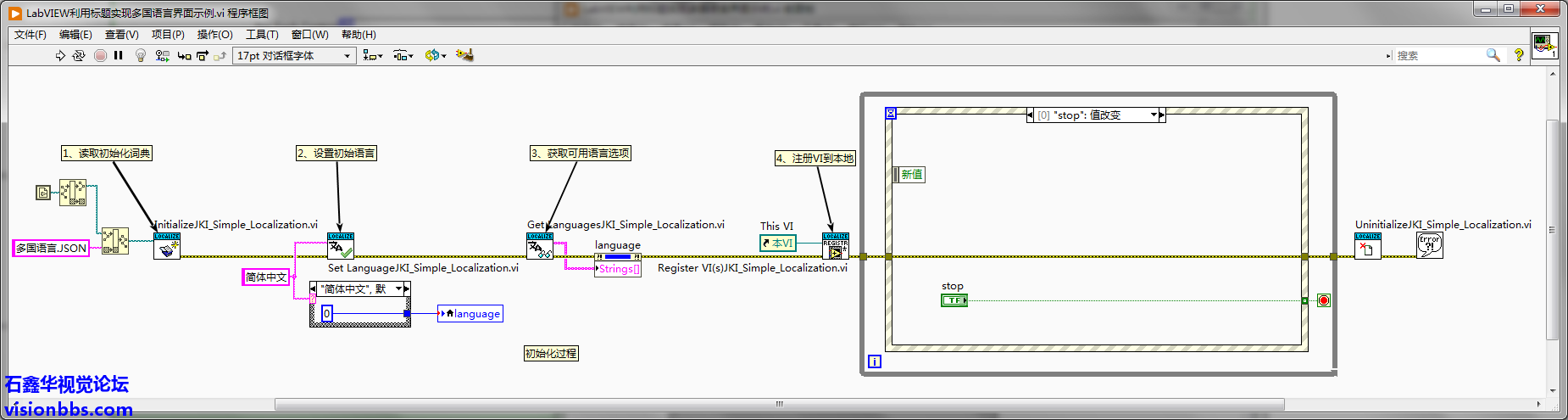Viewport: 1568px width, 420px height.
Task: Open the 编辑(E) menu
Action: pyautogui.click(x=75, y=35)
